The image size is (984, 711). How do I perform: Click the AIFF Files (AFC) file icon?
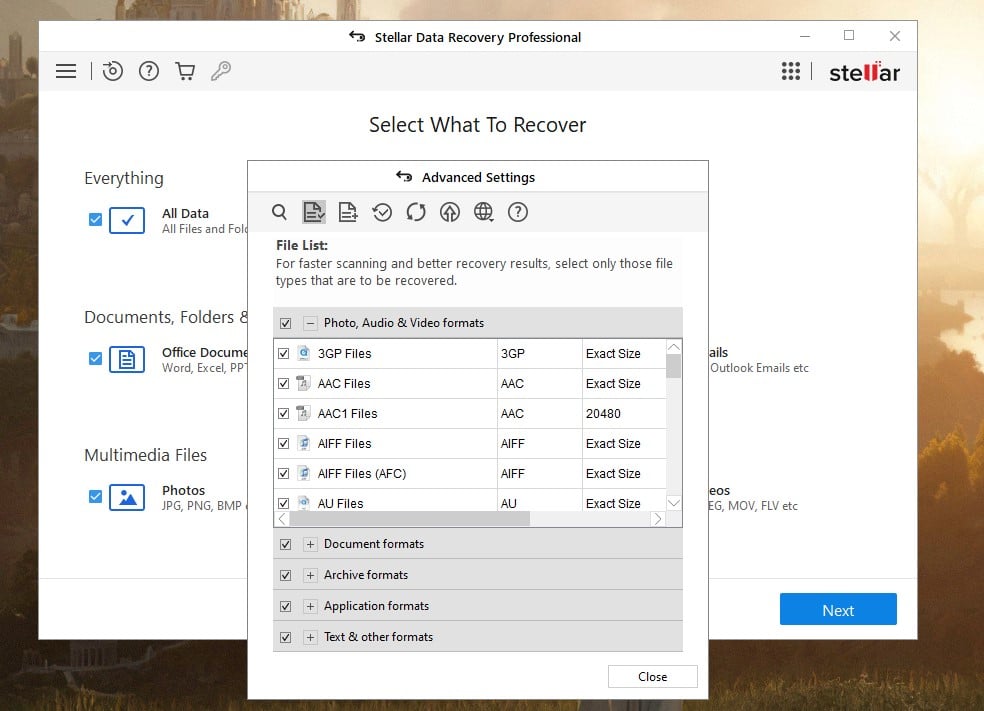304,473
